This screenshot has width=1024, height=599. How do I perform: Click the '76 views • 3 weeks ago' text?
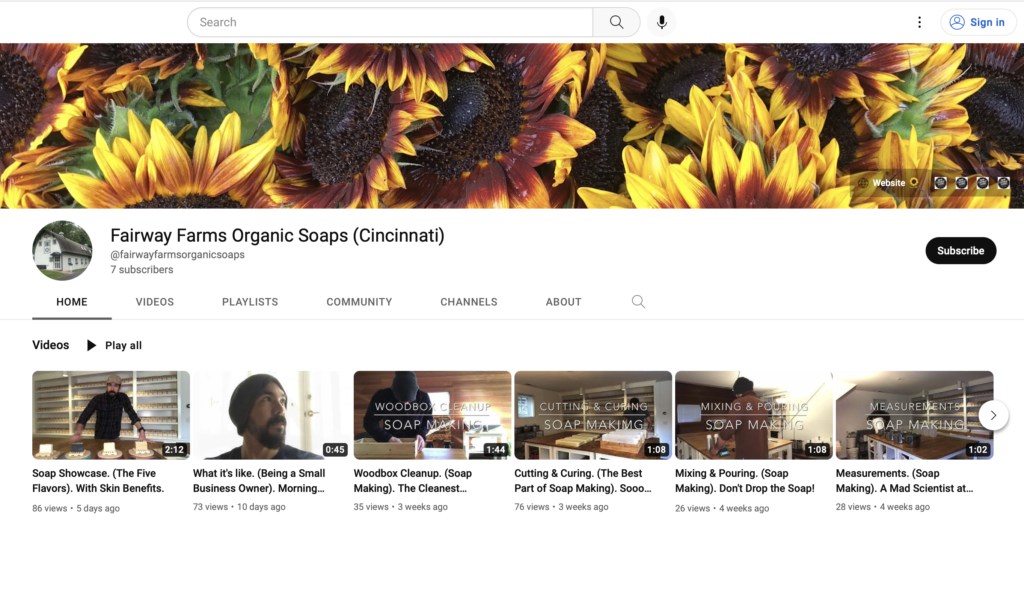tap(561, 507)
